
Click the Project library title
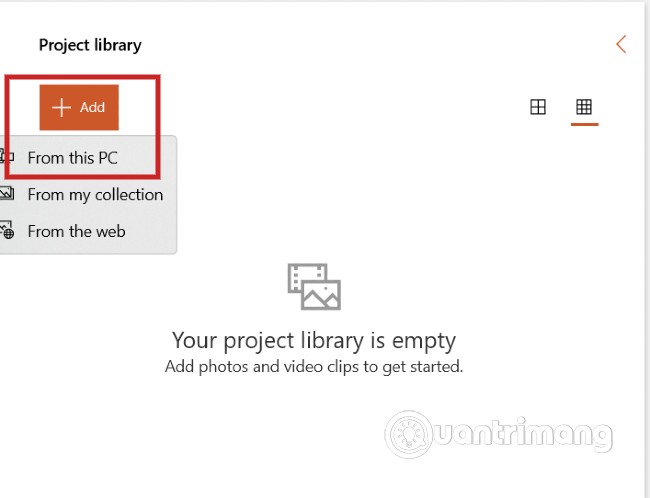coord(90,45)
